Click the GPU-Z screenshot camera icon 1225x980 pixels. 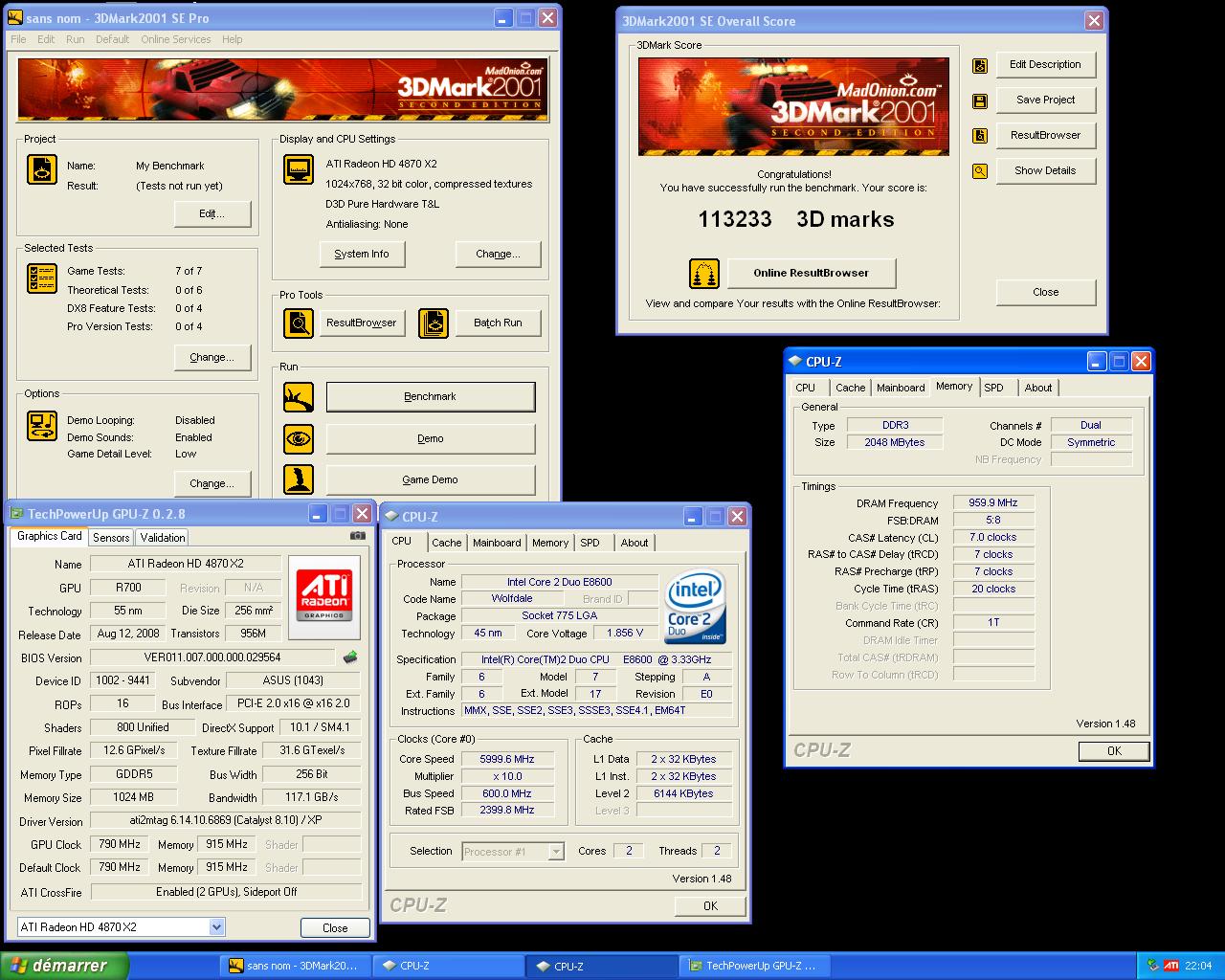[x=357, y=536]
